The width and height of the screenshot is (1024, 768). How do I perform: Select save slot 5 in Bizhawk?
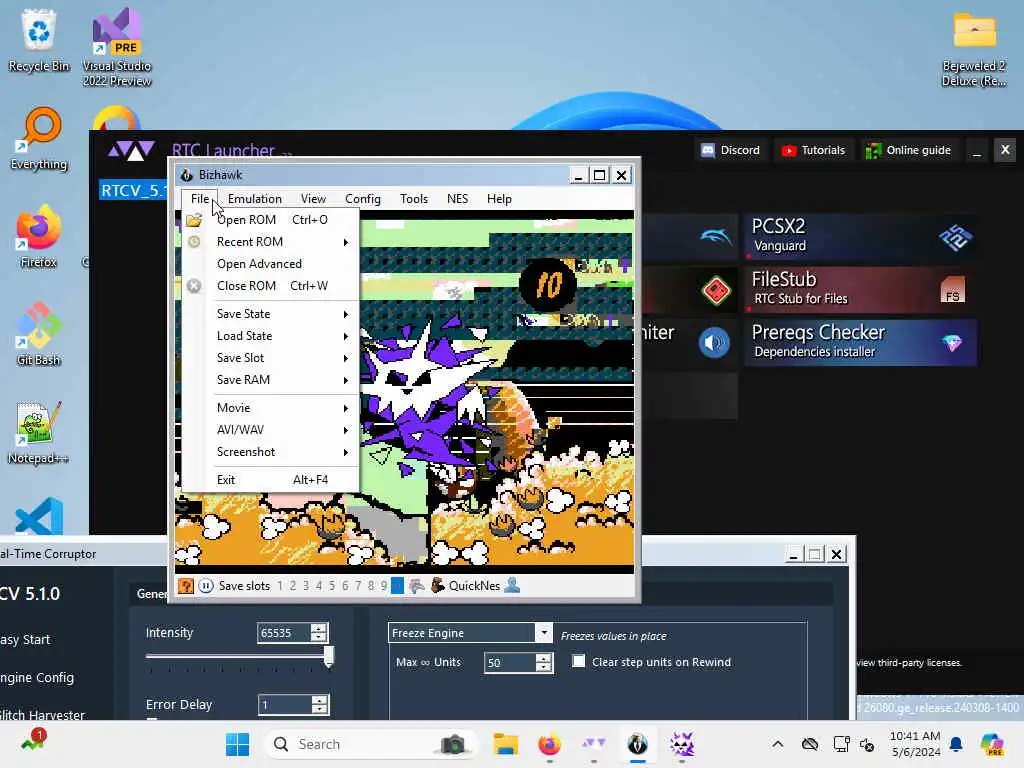[332, 586]
